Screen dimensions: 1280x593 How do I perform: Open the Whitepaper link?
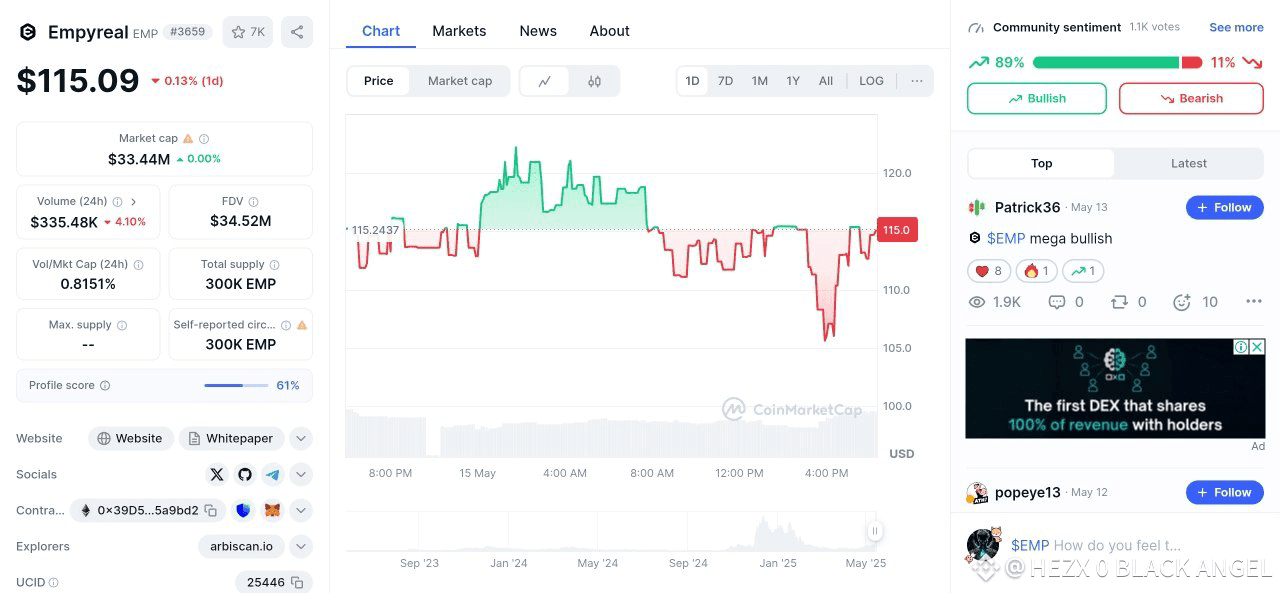point(232,439)
